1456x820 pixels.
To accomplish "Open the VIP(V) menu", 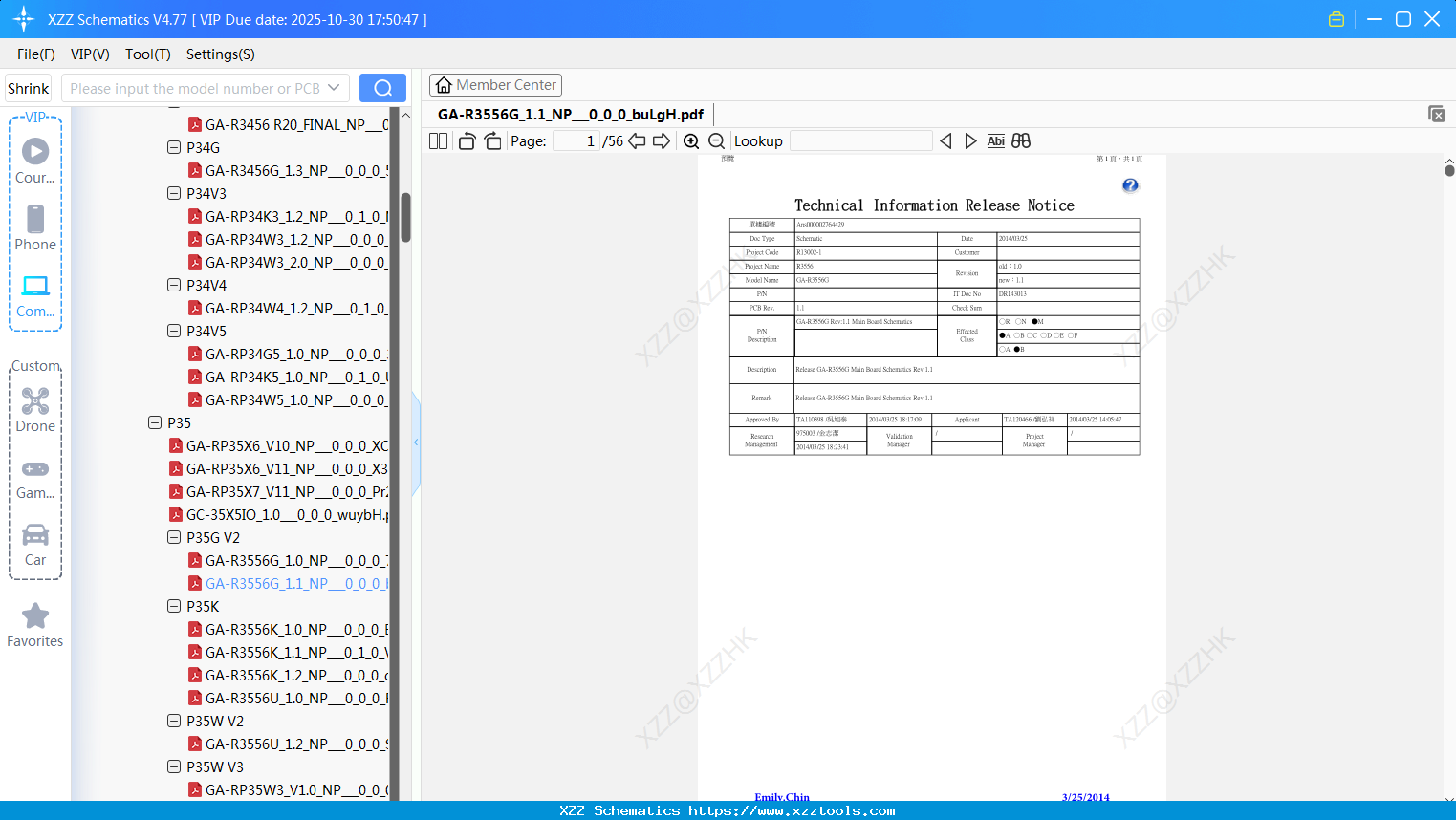I will [90, 54].
